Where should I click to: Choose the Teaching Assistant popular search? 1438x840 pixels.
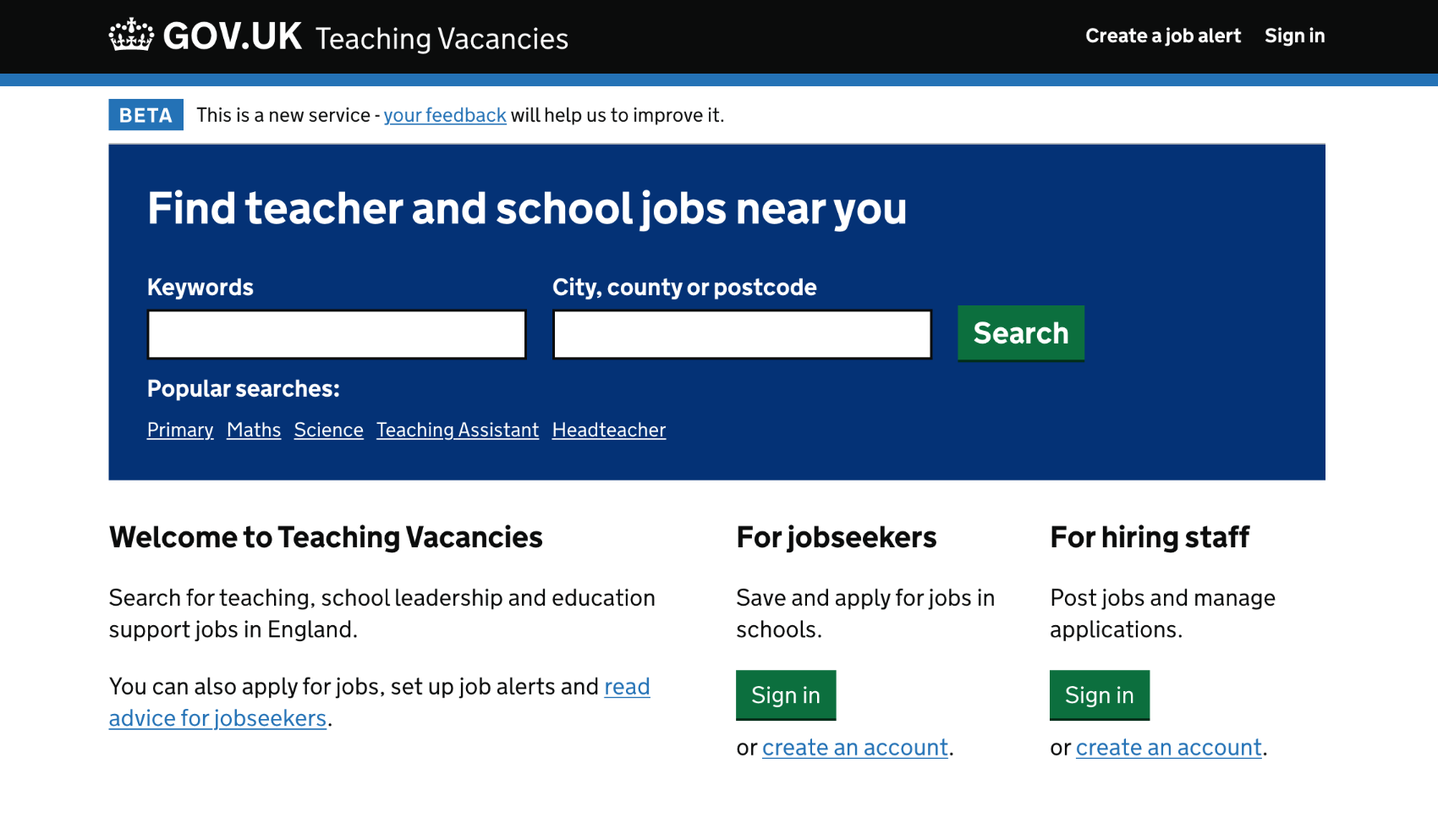click(x=458, y=430)
